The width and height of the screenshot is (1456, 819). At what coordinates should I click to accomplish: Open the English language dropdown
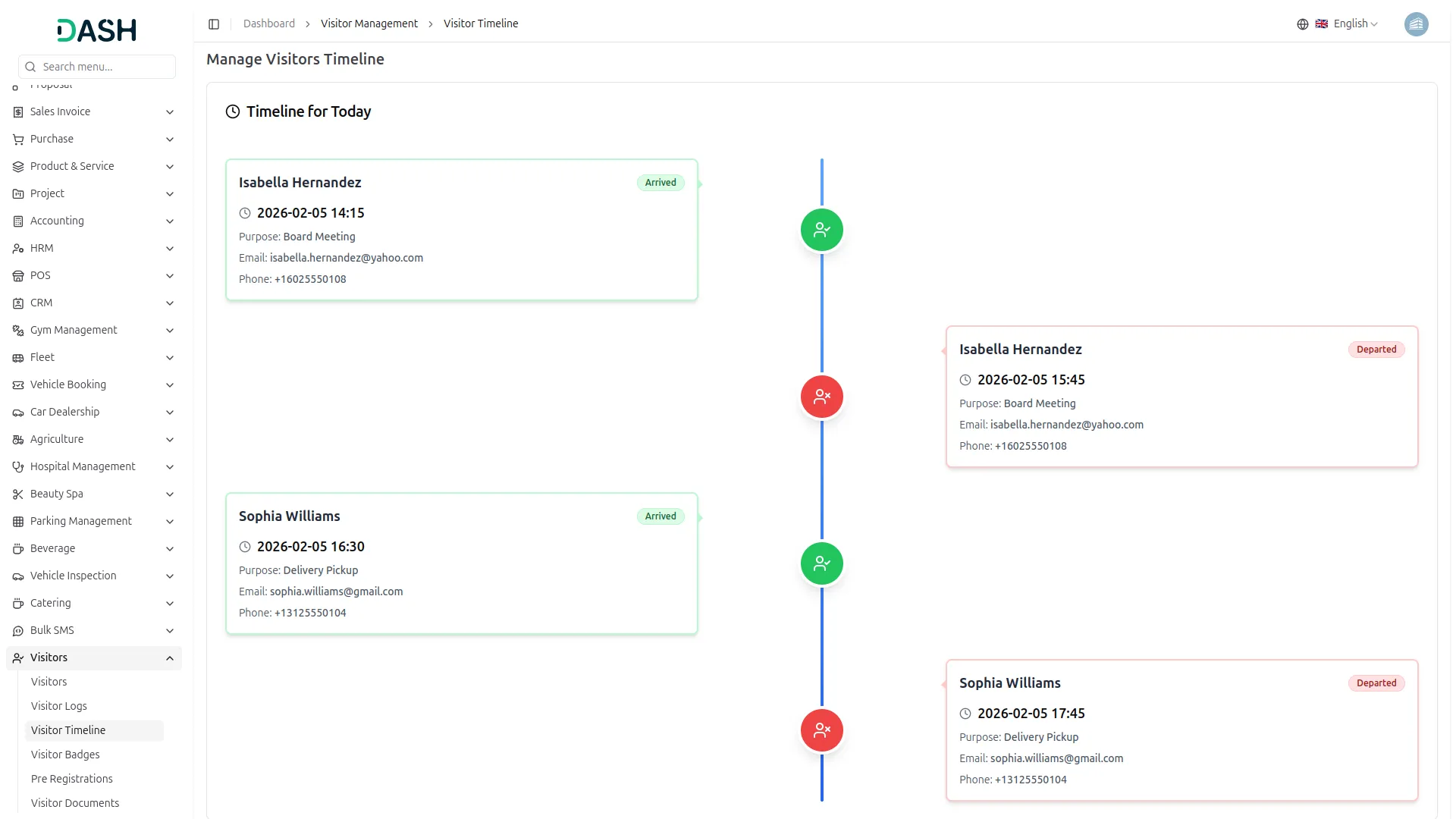click(1355, 24)
